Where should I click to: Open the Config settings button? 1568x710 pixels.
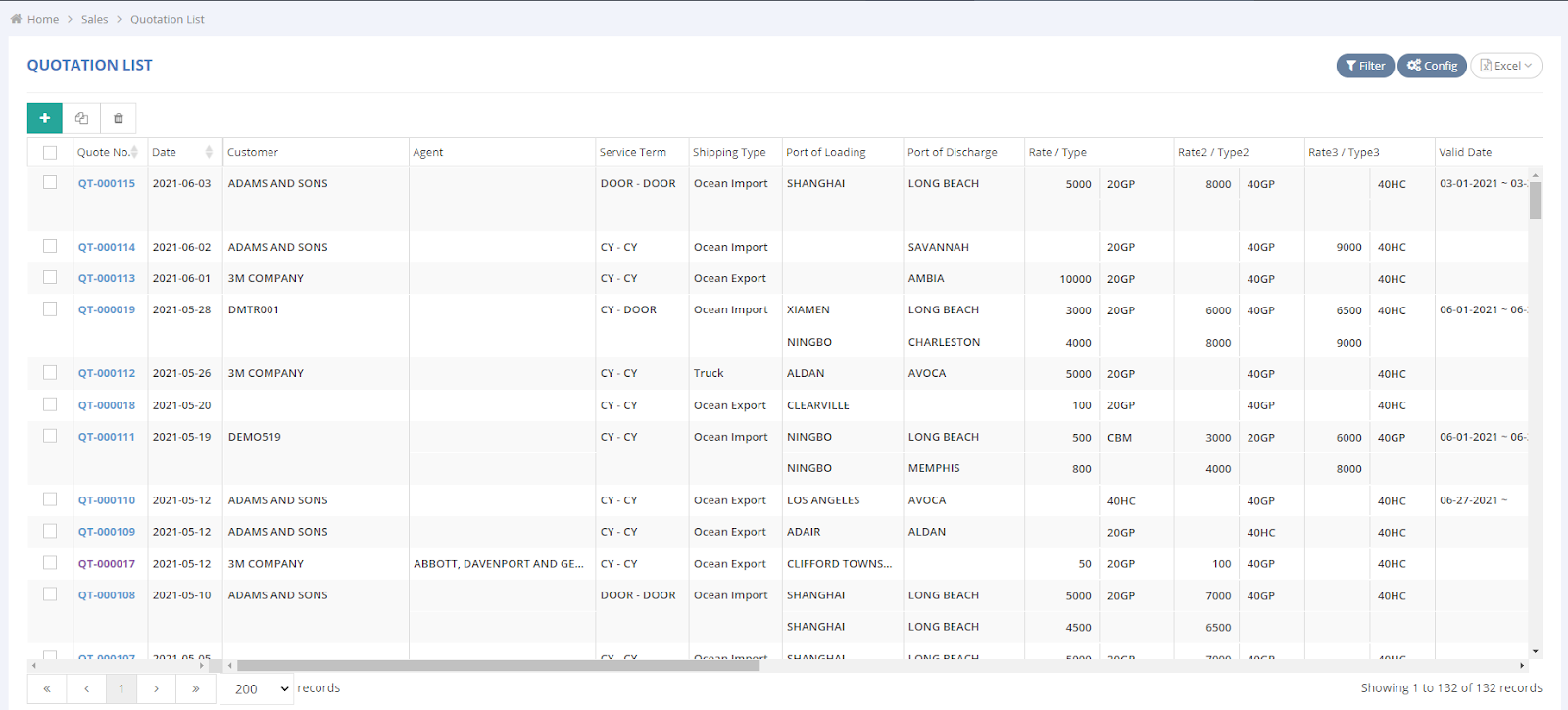click(1432, 66)
